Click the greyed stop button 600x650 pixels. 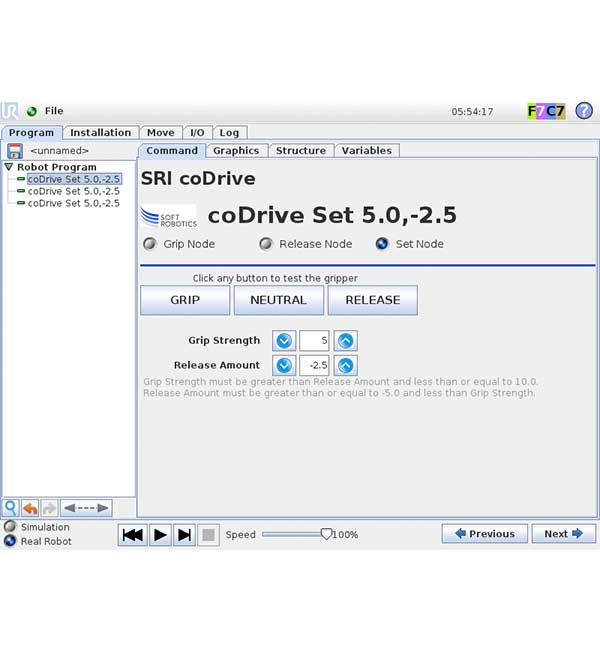pyautogui.click(x=208, y=535)
